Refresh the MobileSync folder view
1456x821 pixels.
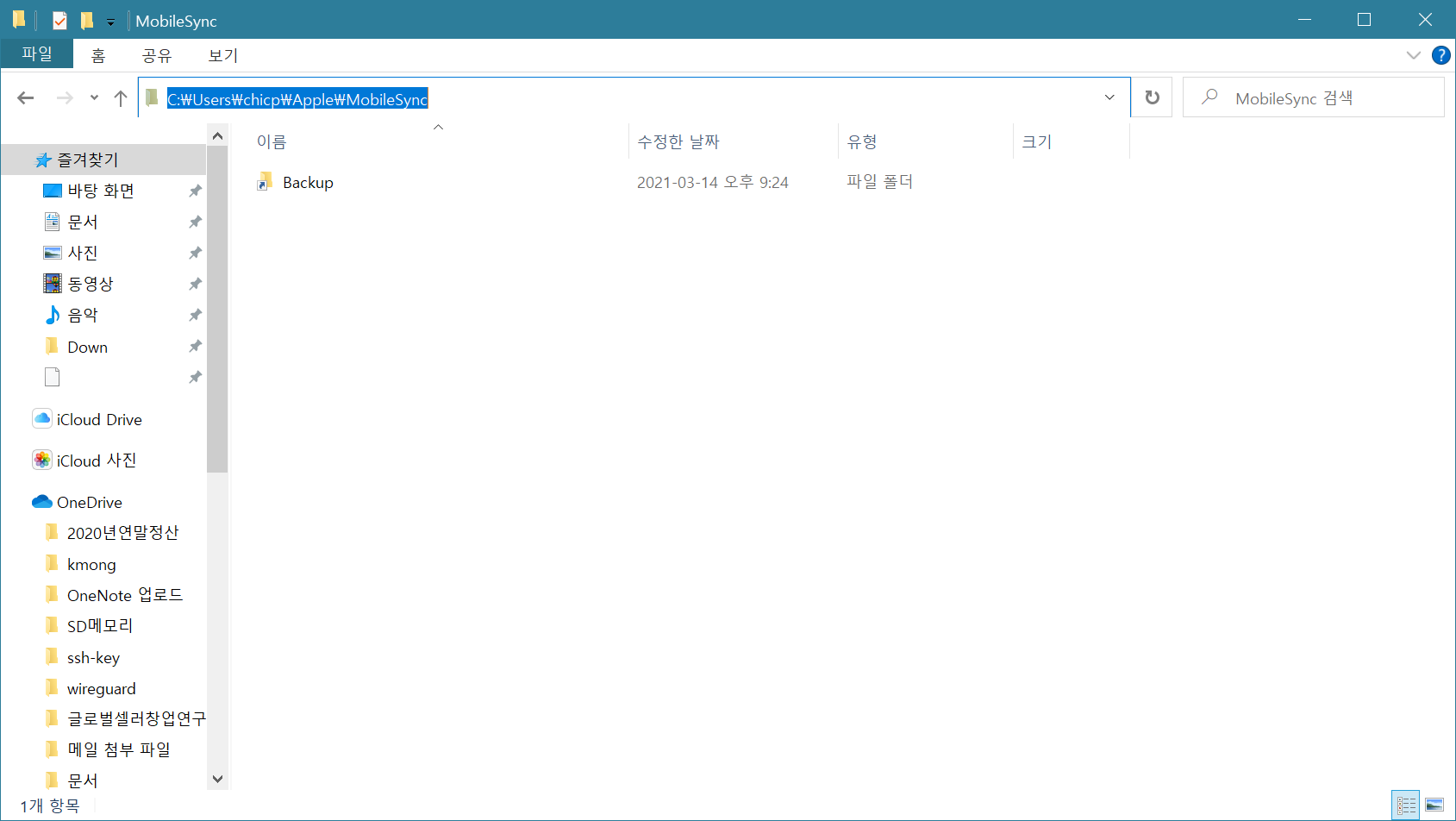pyautogui.click(x=1152, y=97)
